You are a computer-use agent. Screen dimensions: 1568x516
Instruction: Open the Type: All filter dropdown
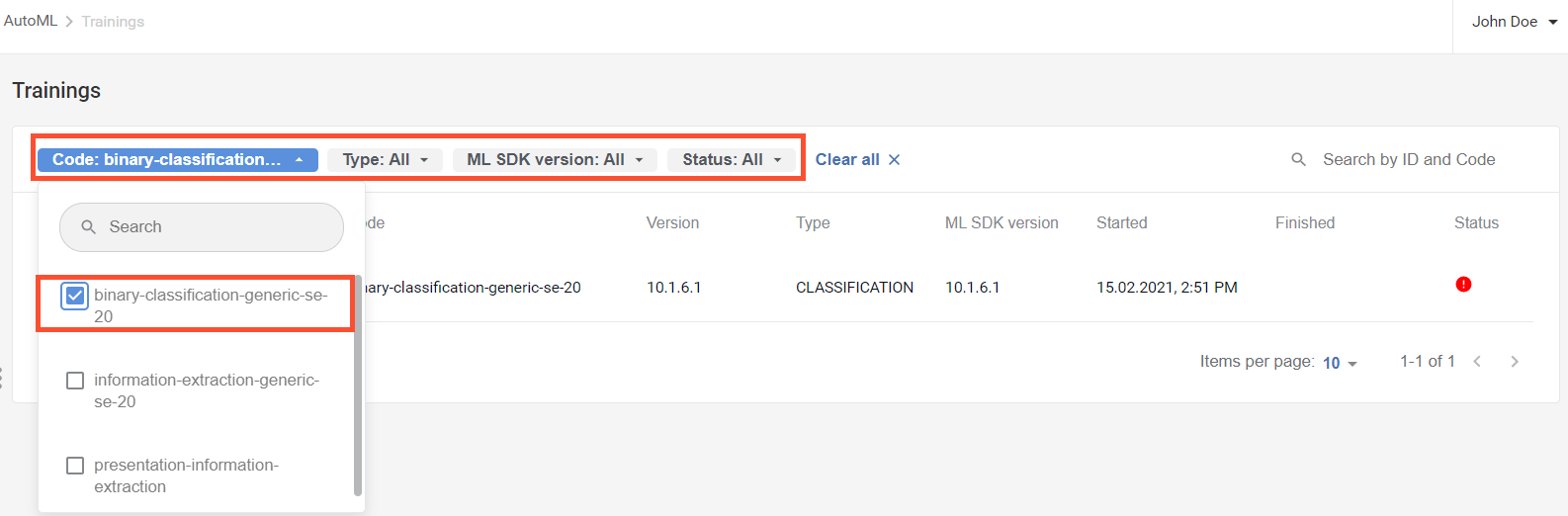[x=386, y=159]
